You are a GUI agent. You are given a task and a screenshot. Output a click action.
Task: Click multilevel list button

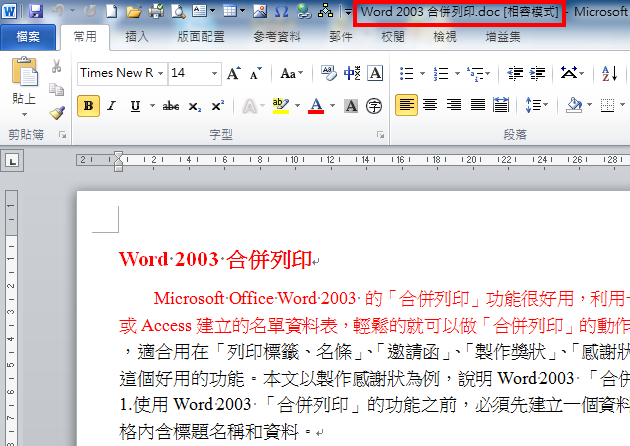click(x=478, y=74)
